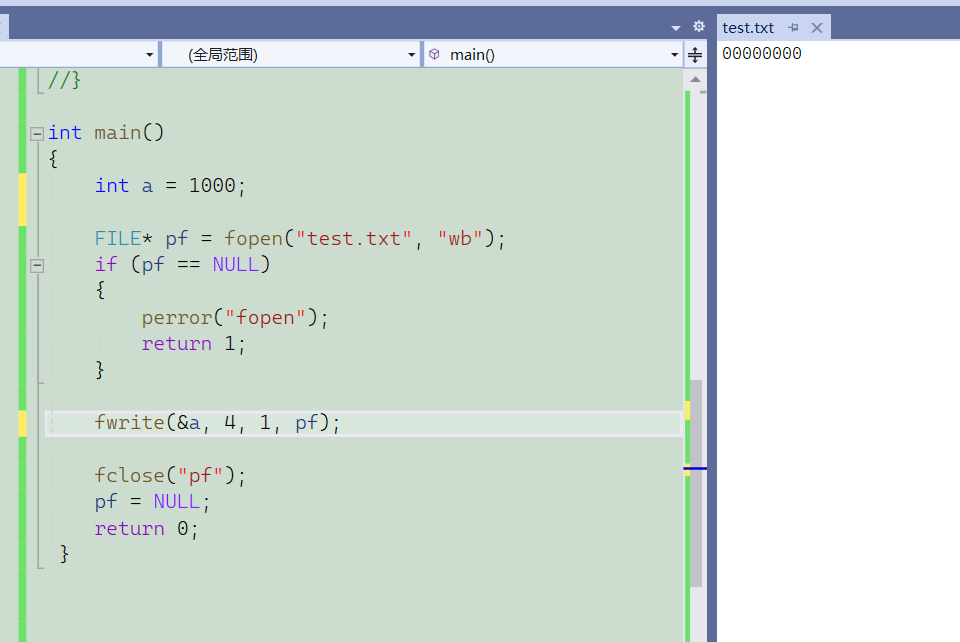This screenshot has width=960, height=642.
Task: Collapse the int main() function block
Action: pyautogui.click(x=37, y=133)
